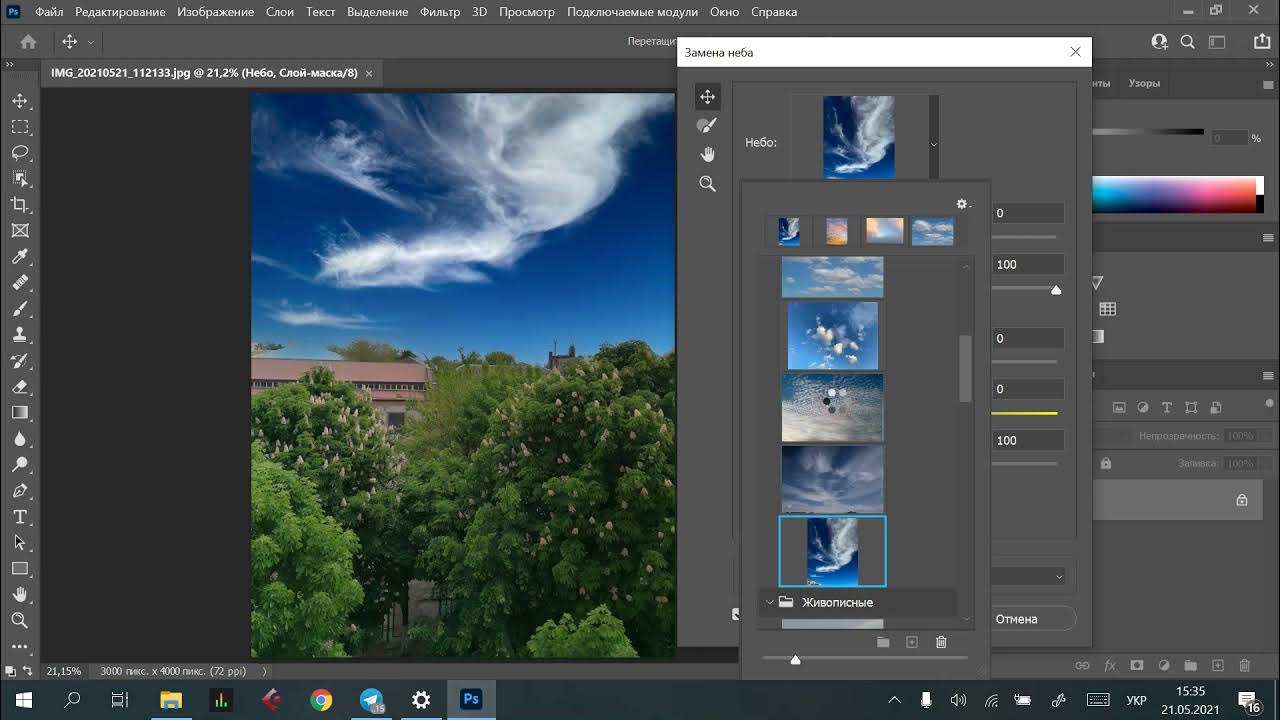This screenshot has height=720, width=1280.
Task: Open the Edit Toolbar three-dots menu
Action: pyautogui.click(x=19, y=645)
